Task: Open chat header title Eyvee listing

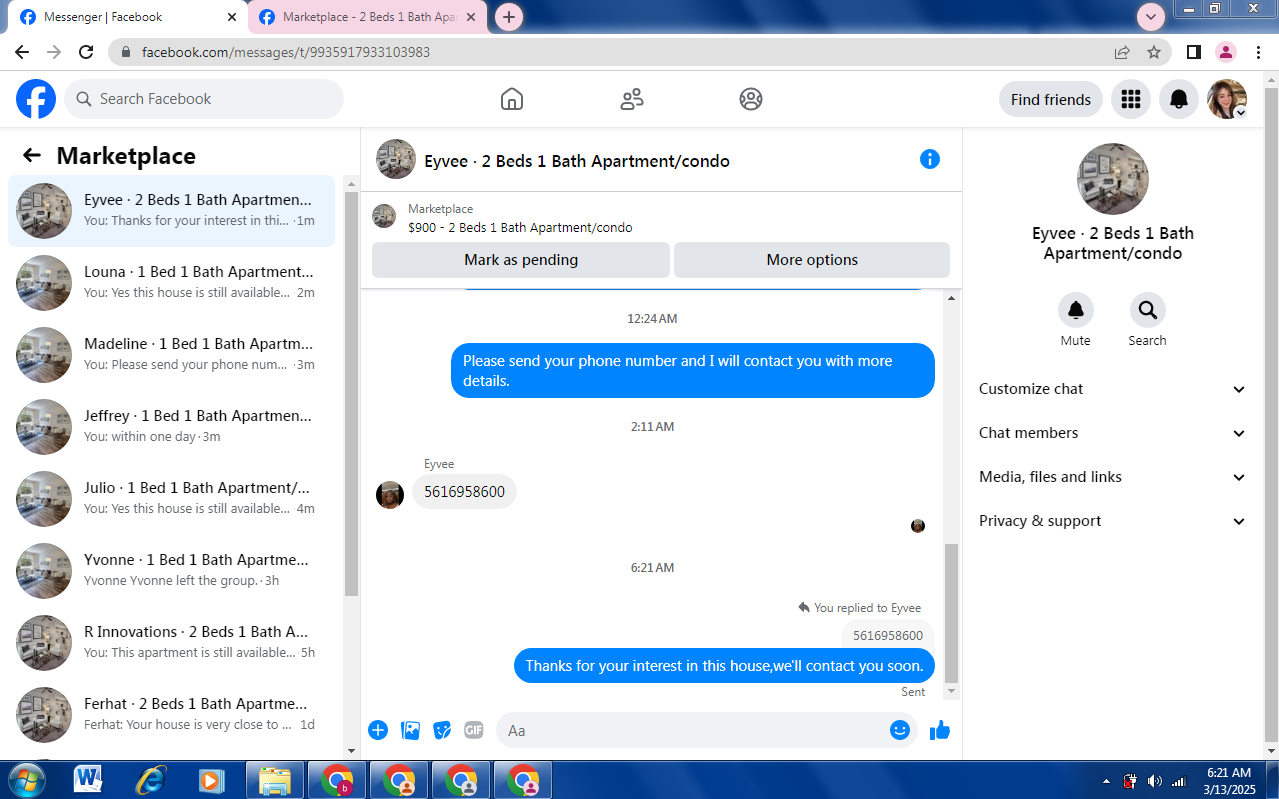Action: tap(577, 161)
